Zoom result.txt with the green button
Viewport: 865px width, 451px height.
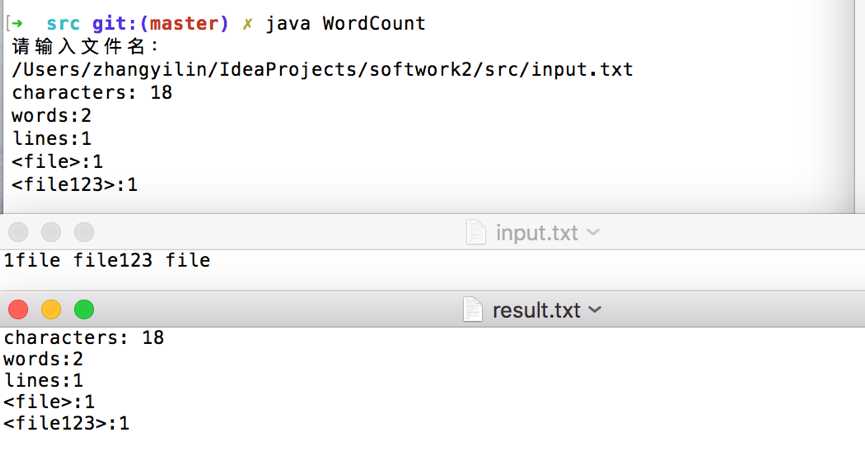pos(84,309)
